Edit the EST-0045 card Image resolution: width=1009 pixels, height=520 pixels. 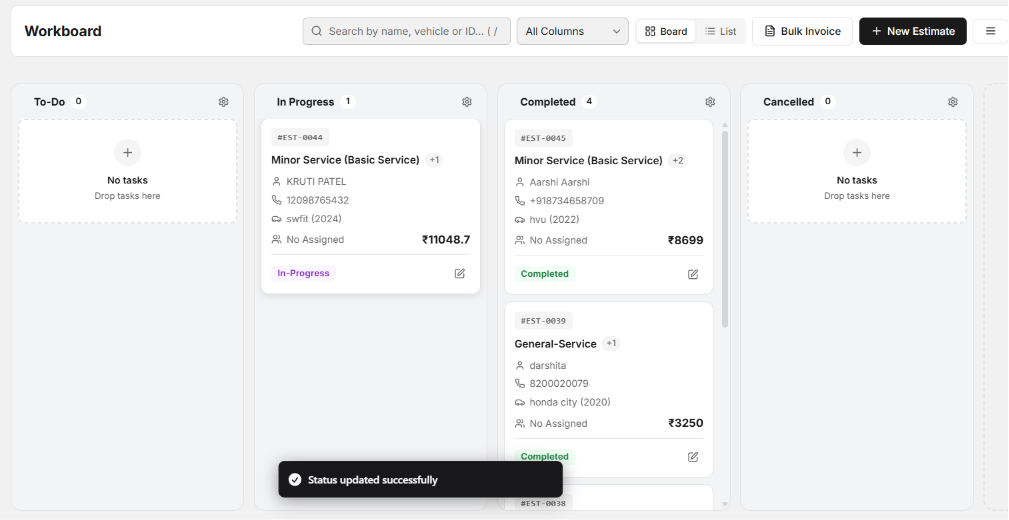(693, 274)
